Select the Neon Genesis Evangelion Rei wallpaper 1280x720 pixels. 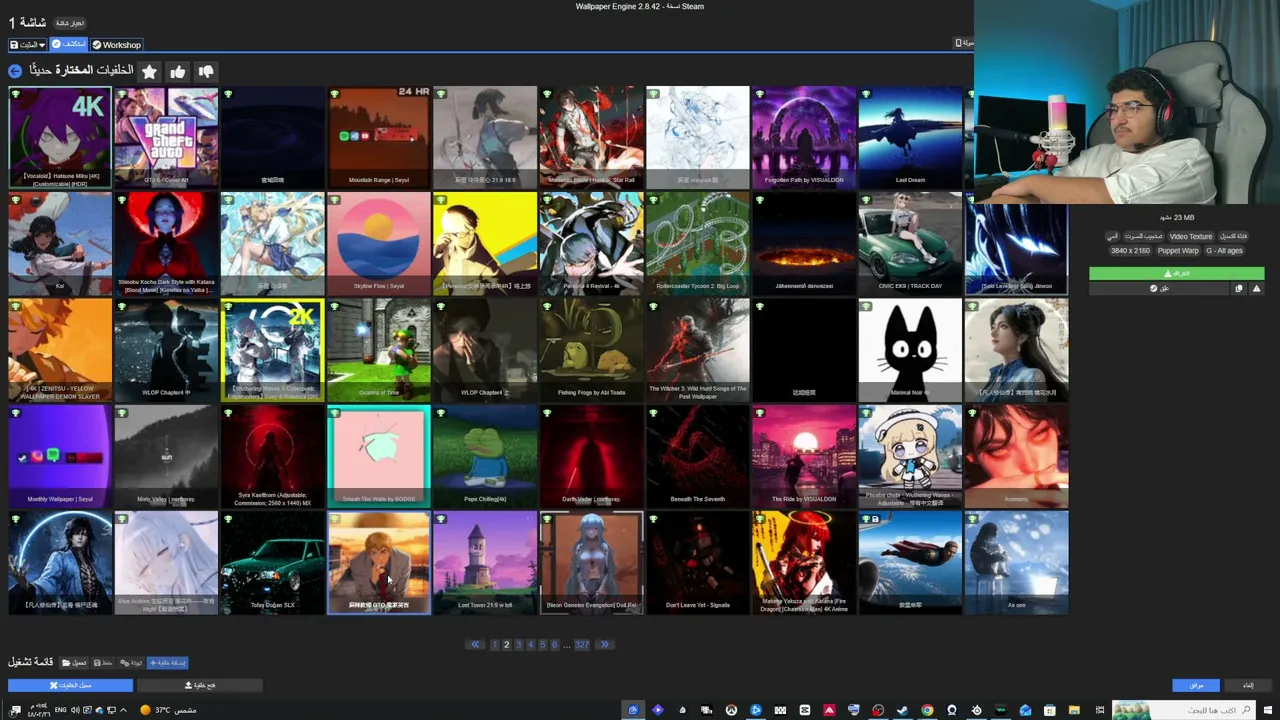(x=591, y=562)
